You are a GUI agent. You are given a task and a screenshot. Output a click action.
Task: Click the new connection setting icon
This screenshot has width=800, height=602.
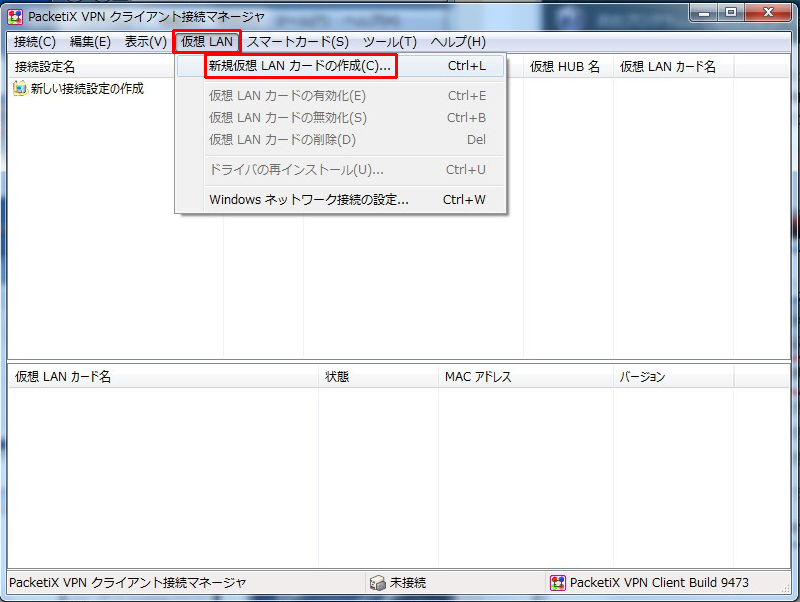pyautogui.click(x=20, y=89)
